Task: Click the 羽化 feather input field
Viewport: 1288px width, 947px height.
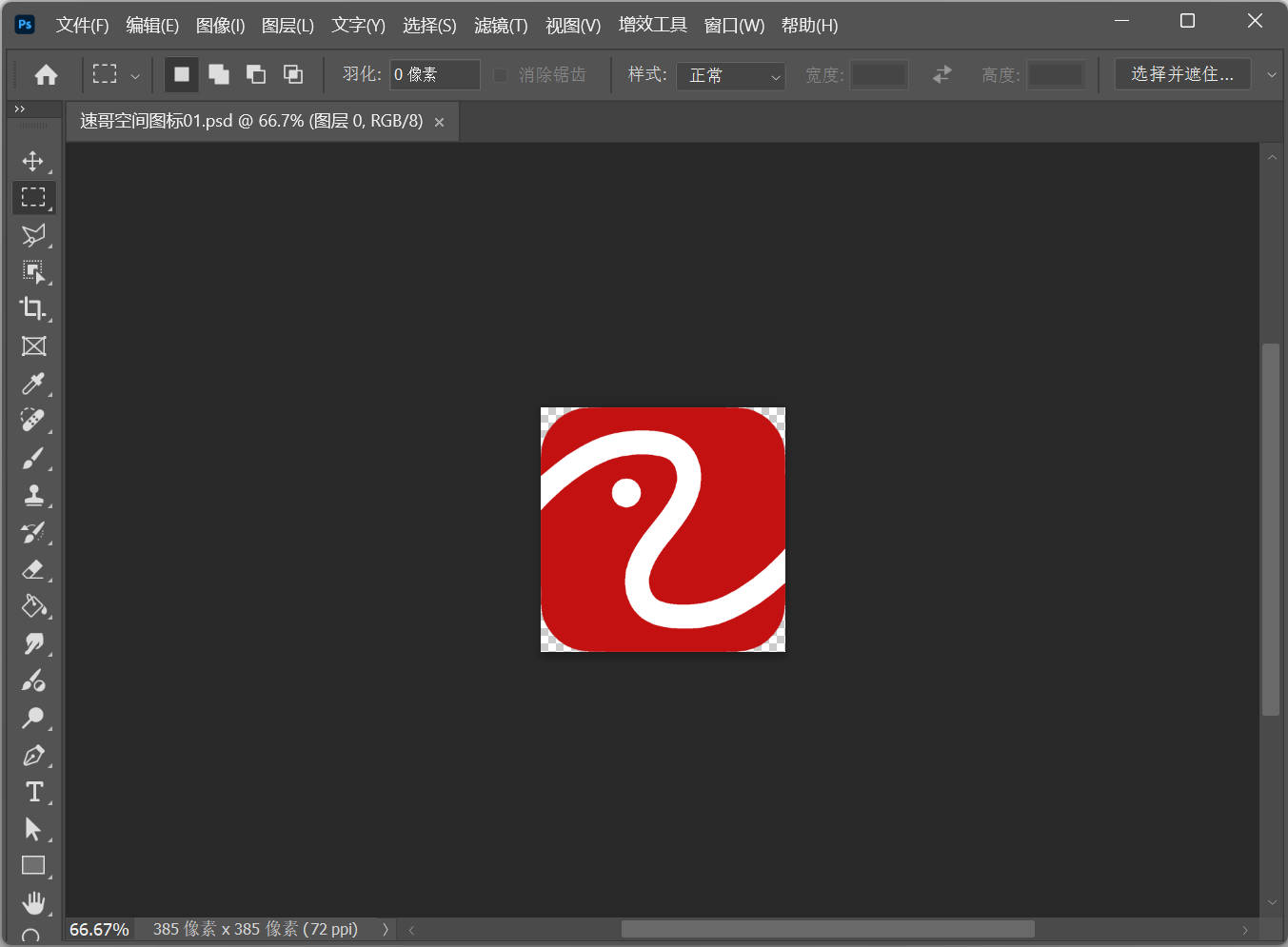Action: click(435, 74)
